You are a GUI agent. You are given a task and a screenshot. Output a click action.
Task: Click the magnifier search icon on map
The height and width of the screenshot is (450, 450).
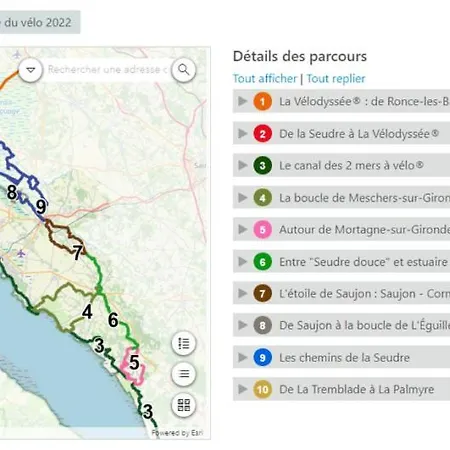point(183,70)
